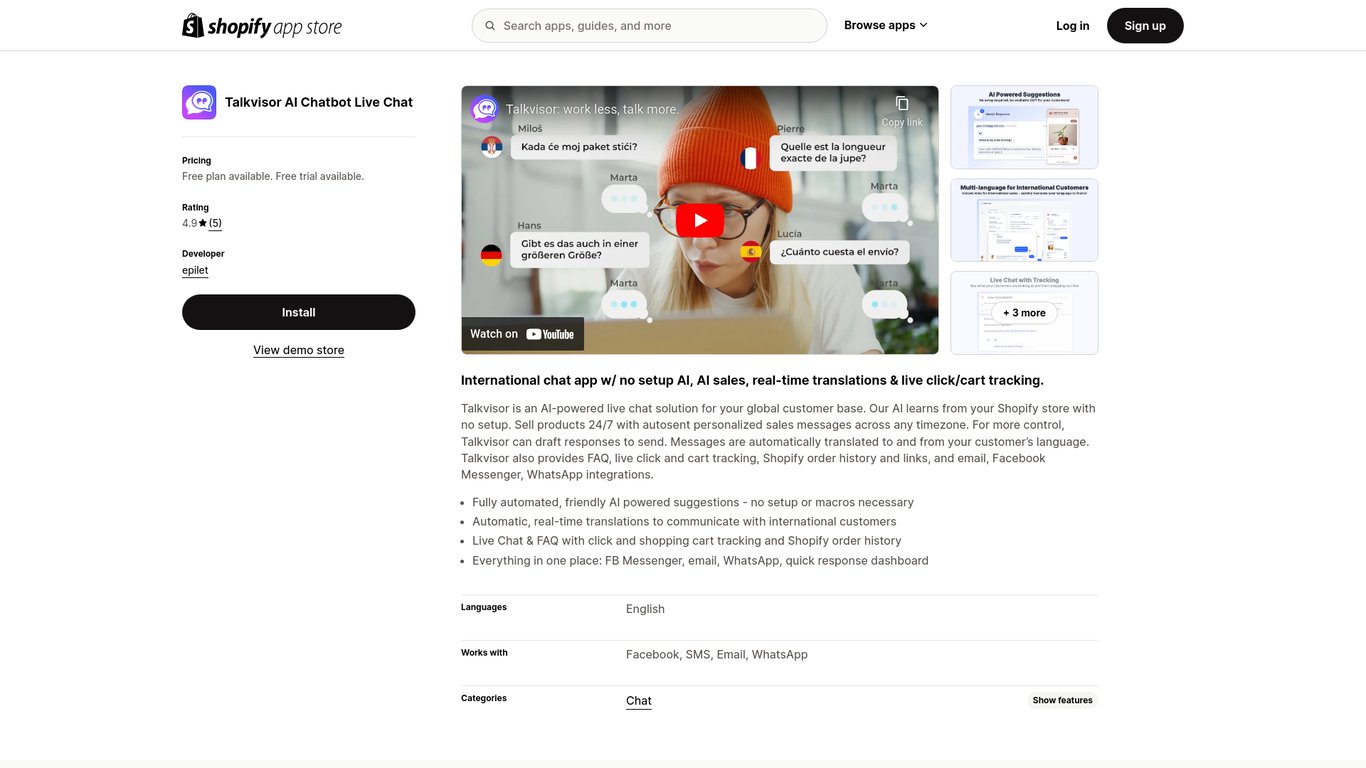The height and width of the screenshot is (768, 1366).
Task: Play the YouTube video
Action: click(x=700, y=220)
